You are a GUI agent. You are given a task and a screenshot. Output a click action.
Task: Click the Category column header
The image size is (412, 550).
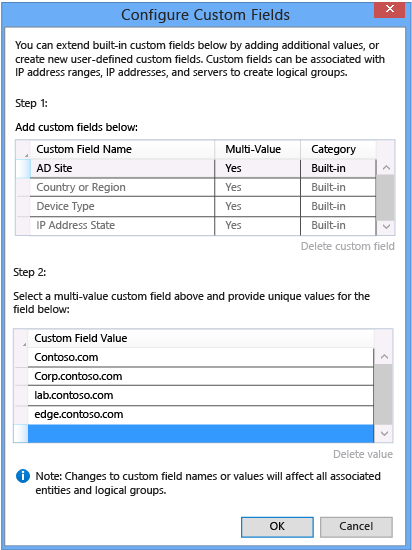338,149
